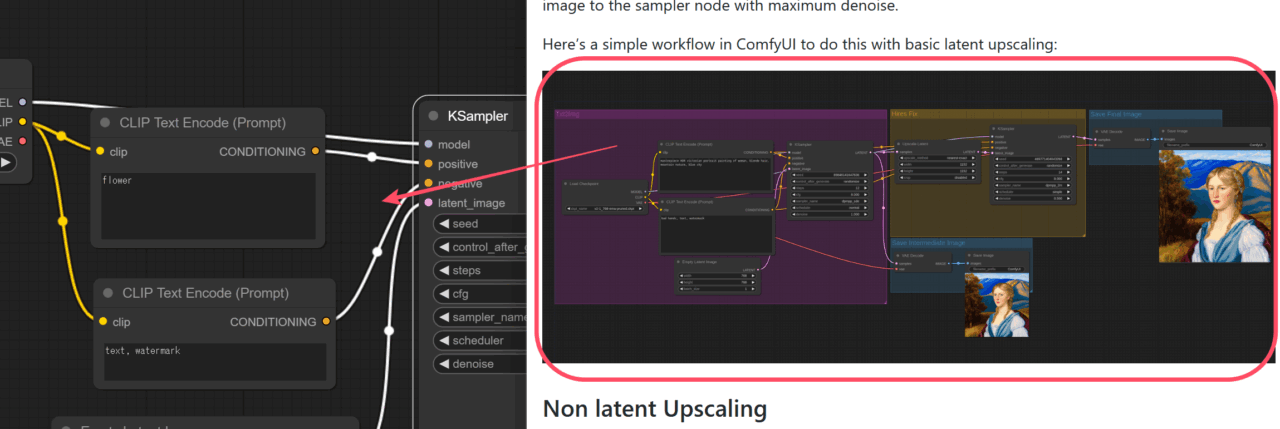Select the clip input port on the flower node
This screenshot has width=1280, height=429.
[x=100, y=152]
